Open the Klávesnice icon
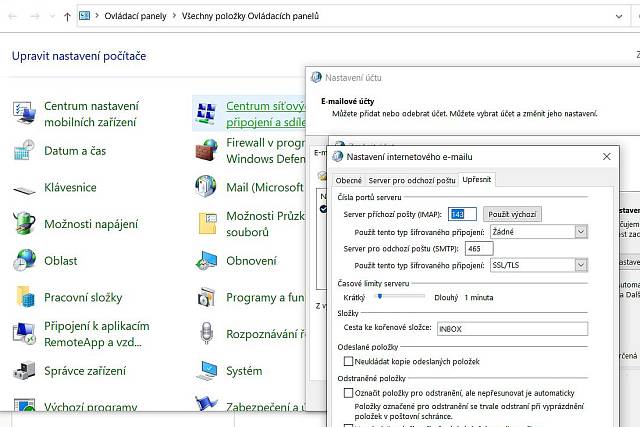Viewport: 640px width, 427px height. tap(24, 189)
